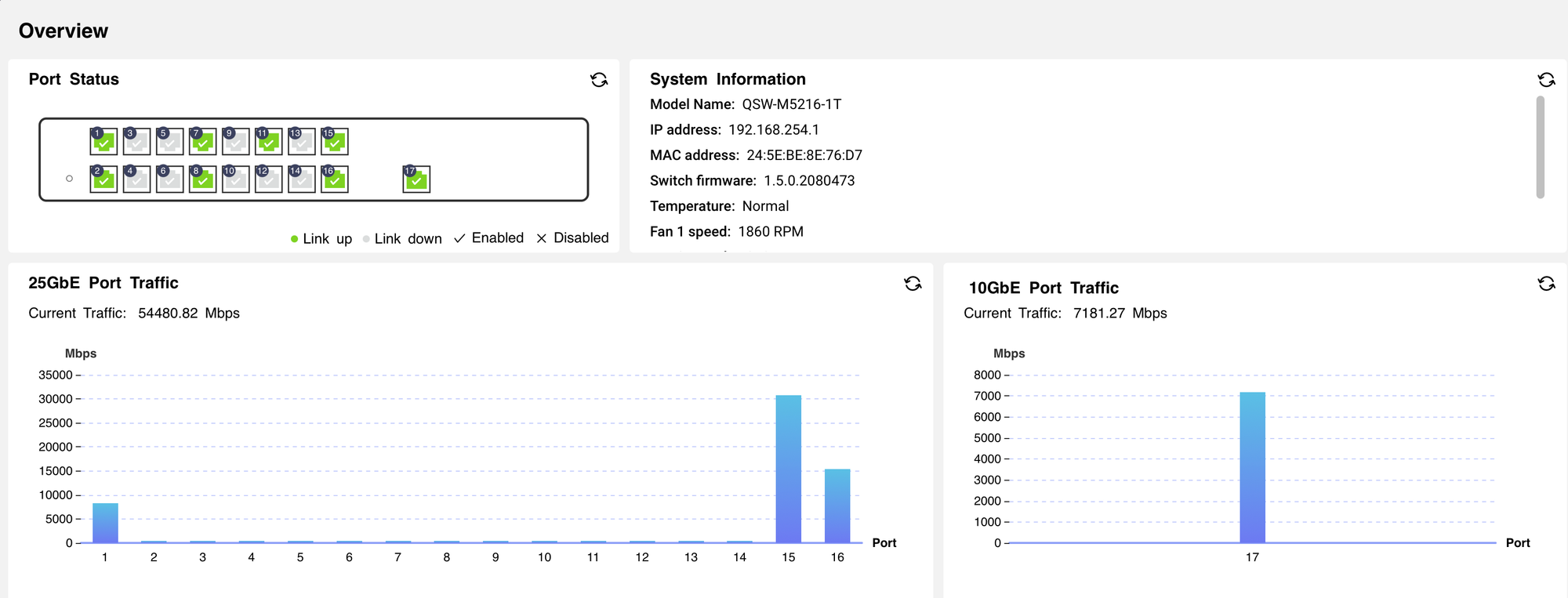Viewport: 1568px width, 598px height.
Task: Click port 15 icon on the switch
Action: pyautogui.click(x=335, y=142)
